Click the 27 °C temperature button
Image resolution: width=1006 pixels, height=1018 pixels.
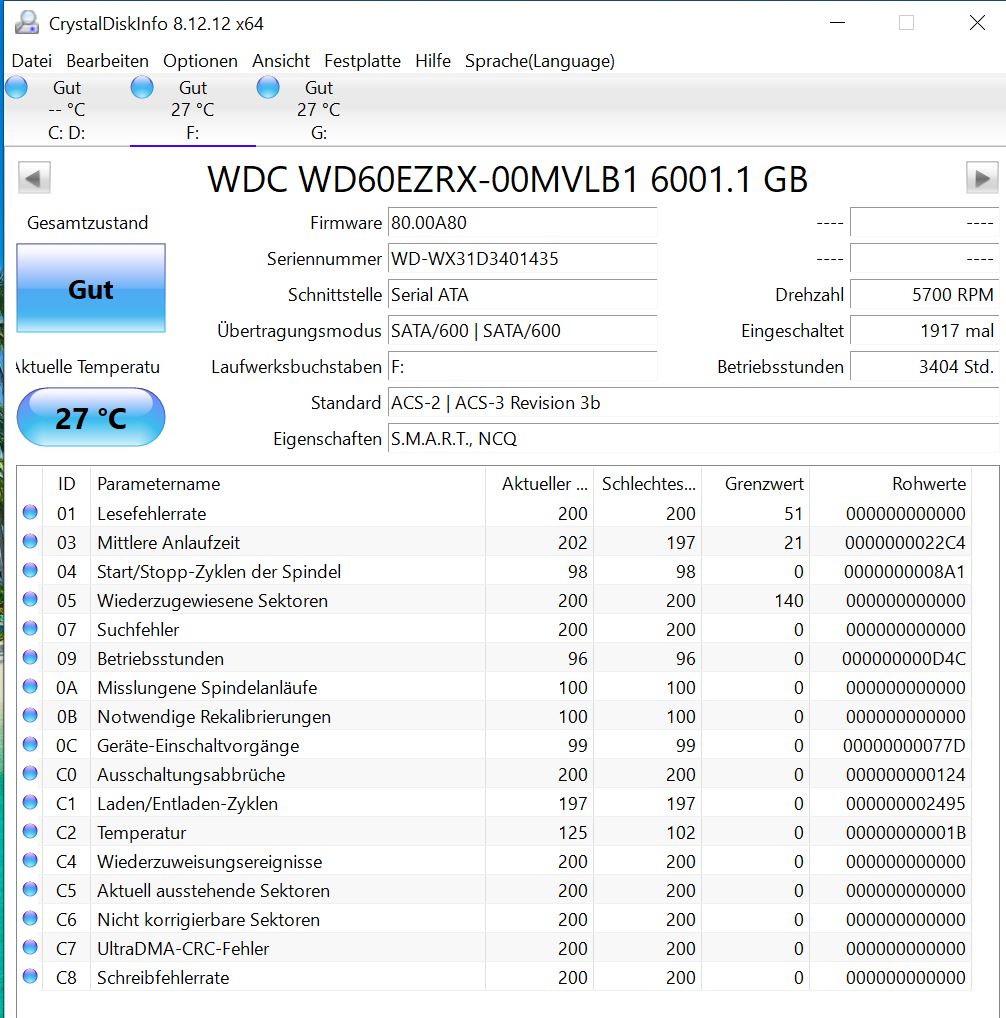(x=91, y=417)
